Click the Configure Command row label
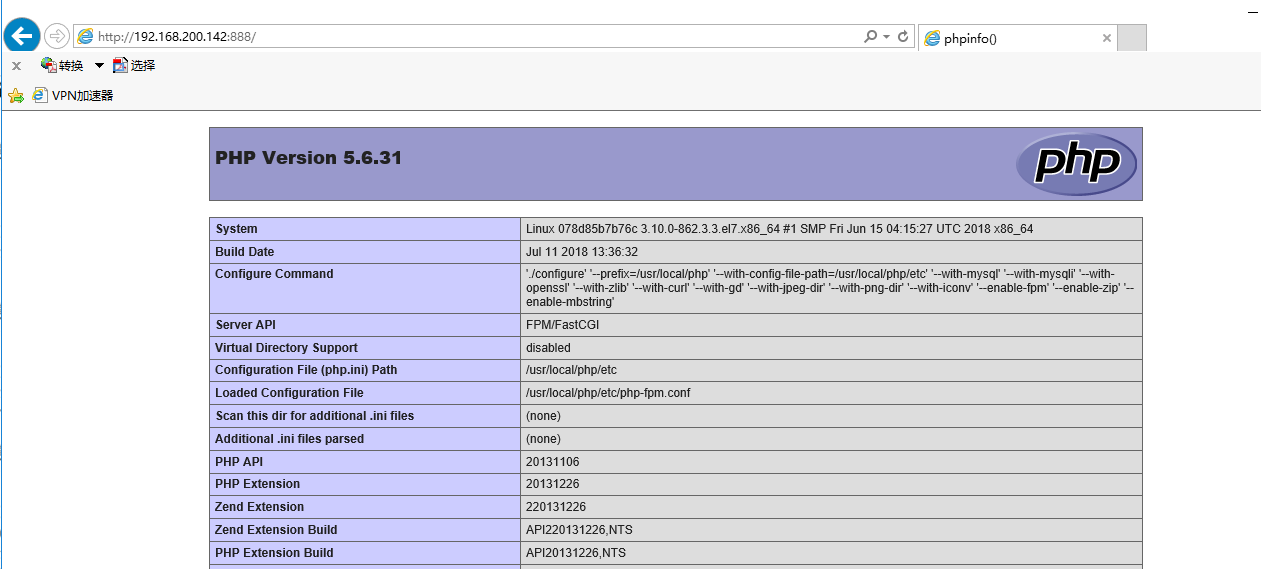This screenshot has height=569, width=1261. point(274,274)
